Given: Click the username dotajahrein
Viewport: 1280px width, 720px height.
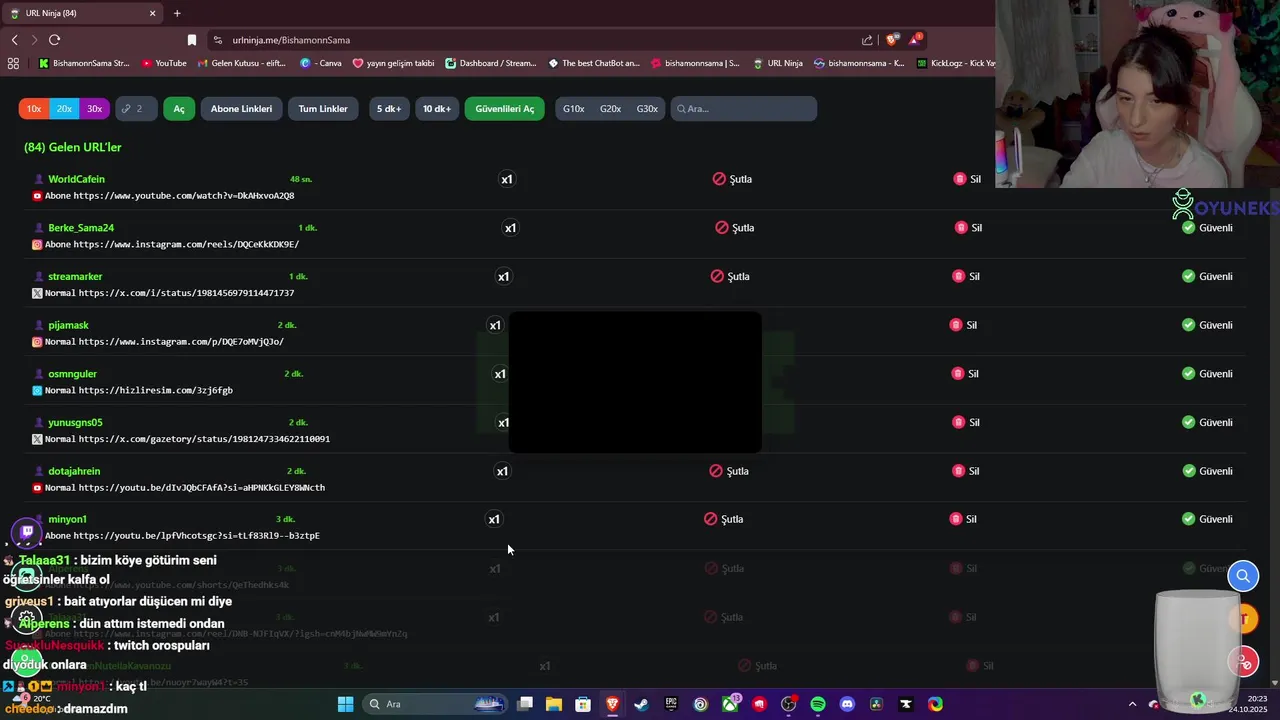Looking at the screenshot, I should click(x=74, y=471).
